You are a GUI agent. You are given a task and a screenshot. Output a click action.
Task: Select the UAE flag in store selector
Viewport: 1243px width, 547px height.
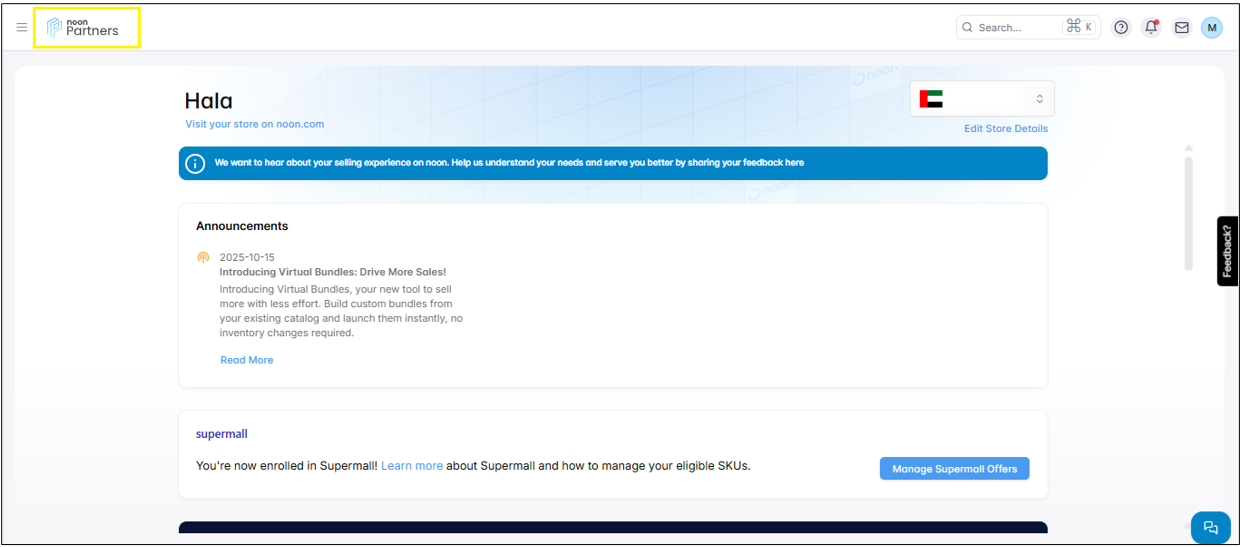click(930, 99)
